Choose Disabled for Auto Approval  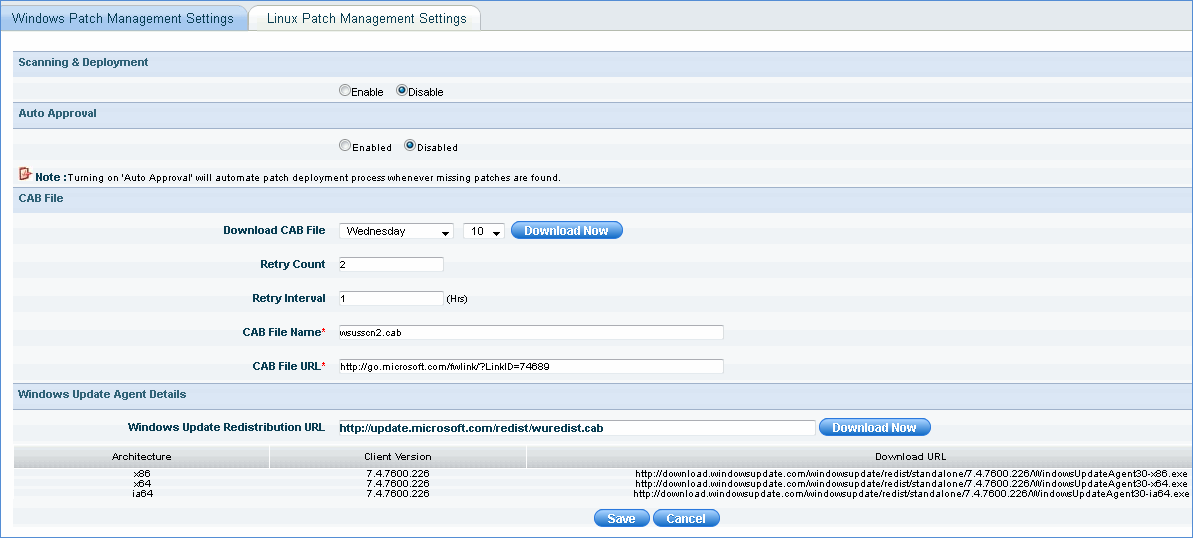[410, 146]
